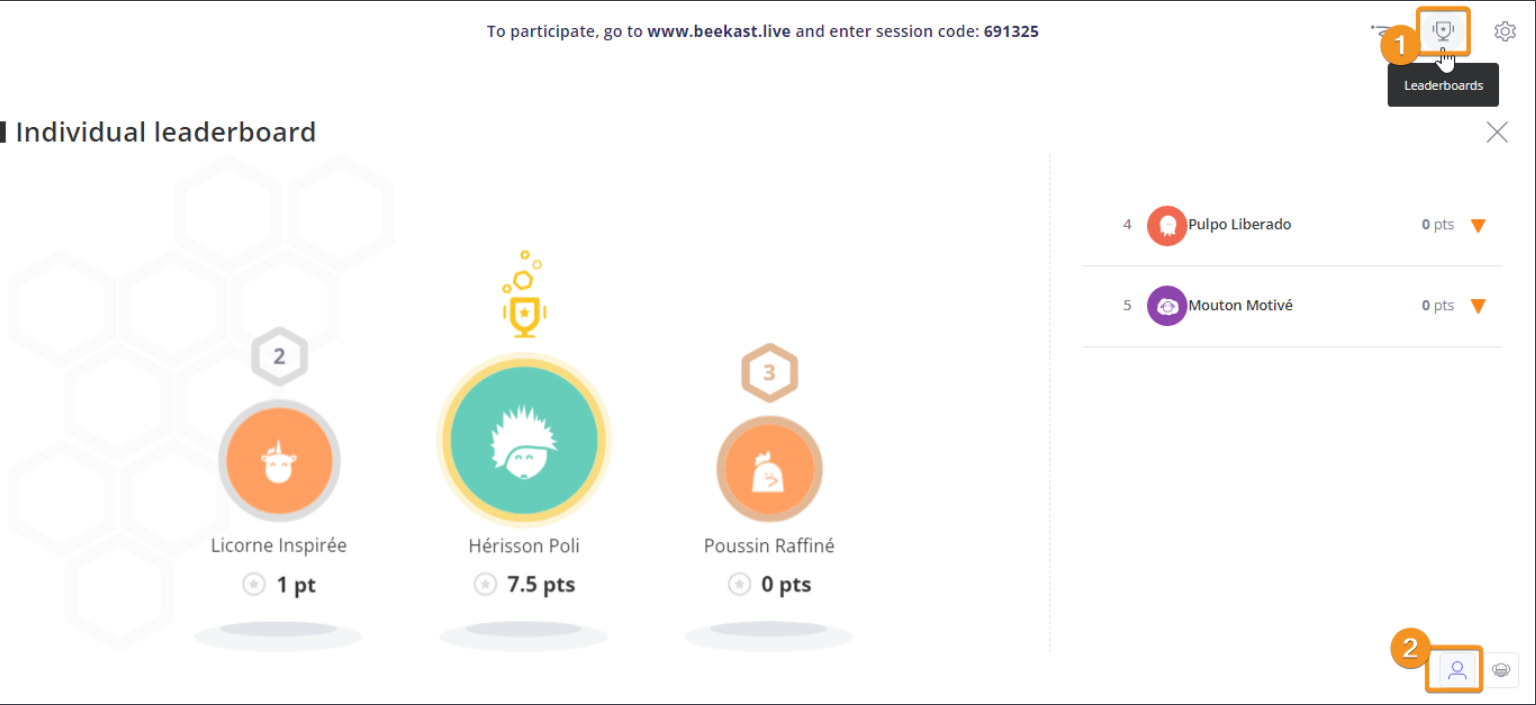
Task: Click Licorne Inspirée's orange unicorn avatar
Action: click(x=279, y=461)
